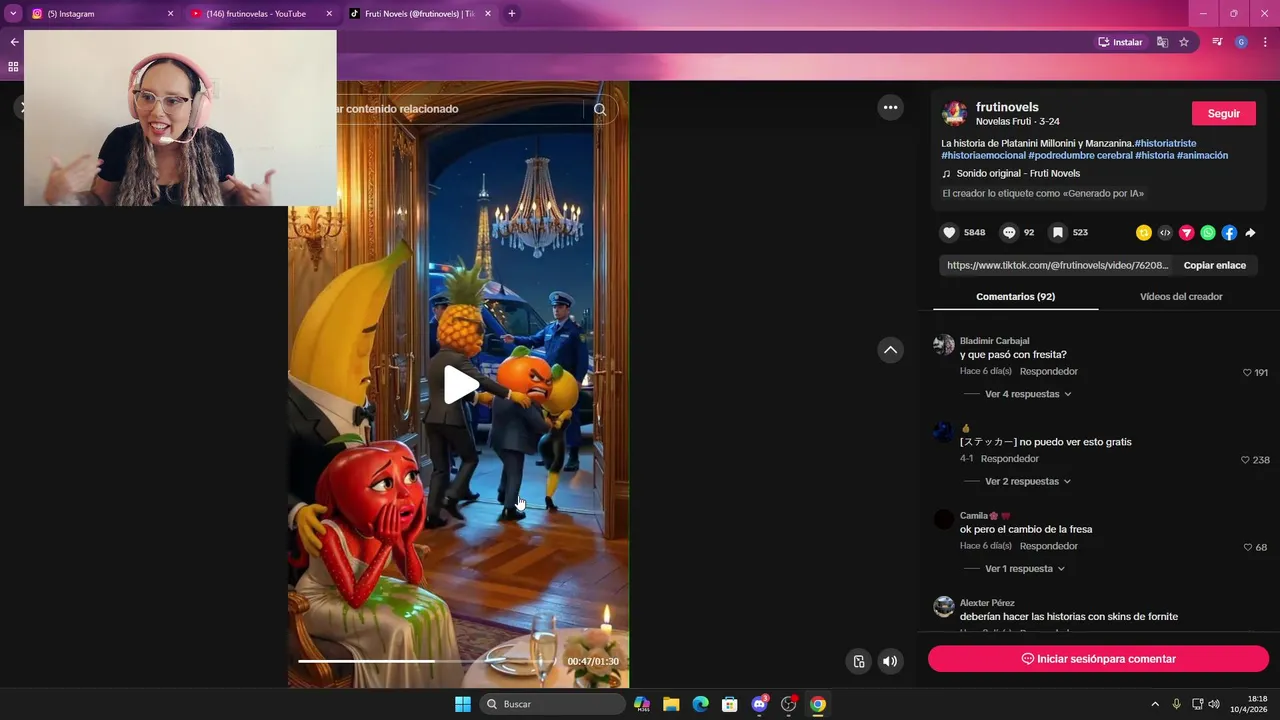This screenshot has height=720, width=1280.
Task: Open Chrome profile avatar G
Action: pyautogui.click(x=1241, y=42)
